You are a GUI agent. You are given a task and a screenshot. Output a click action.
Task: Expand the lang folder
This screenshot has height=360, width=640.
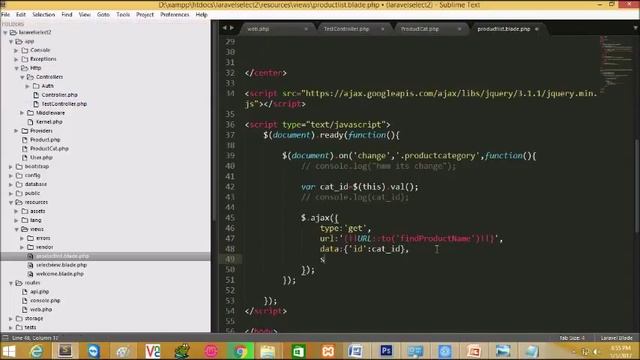(x=17, y=220)
